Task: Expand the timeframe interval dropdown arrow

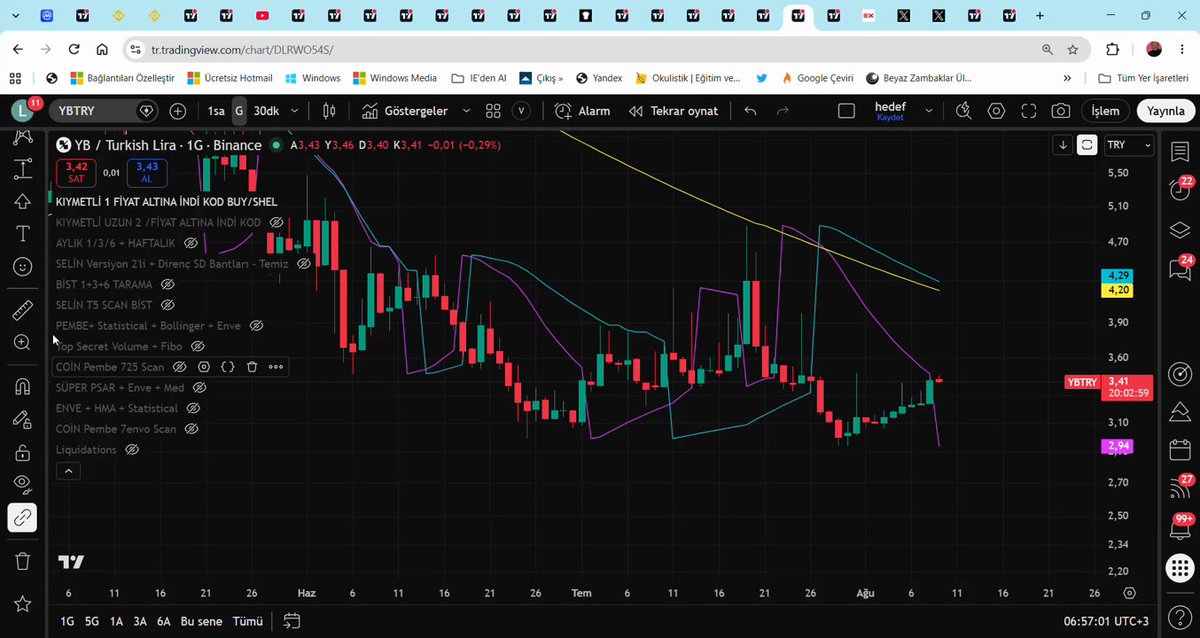Action: [x=293, y=111]
